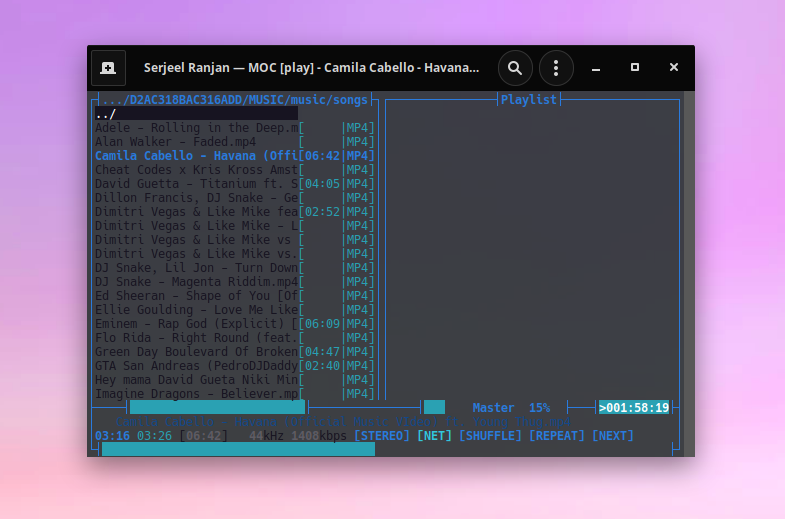This screenshot has width=785, height=519.
Task: Click the 06:09 duration of Rap God
Action: pyautogui.click(x=322, y=324)
